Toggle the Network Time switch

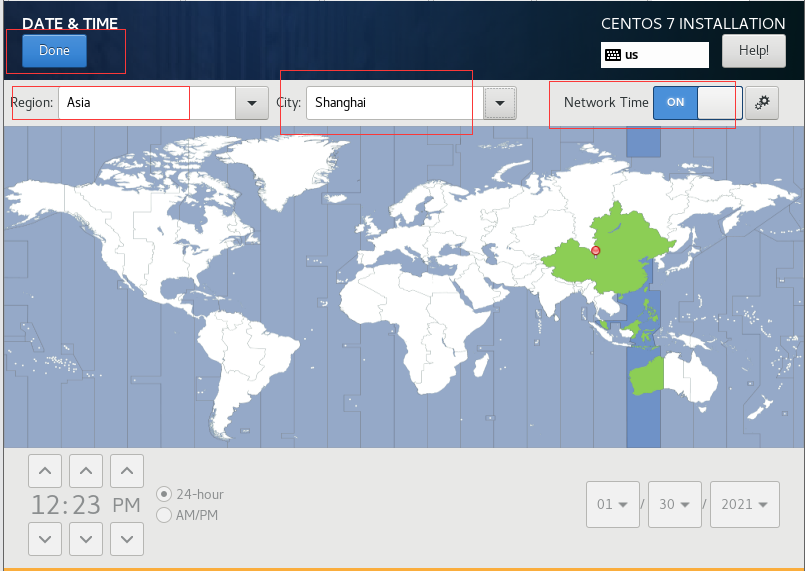pos(697,103)
